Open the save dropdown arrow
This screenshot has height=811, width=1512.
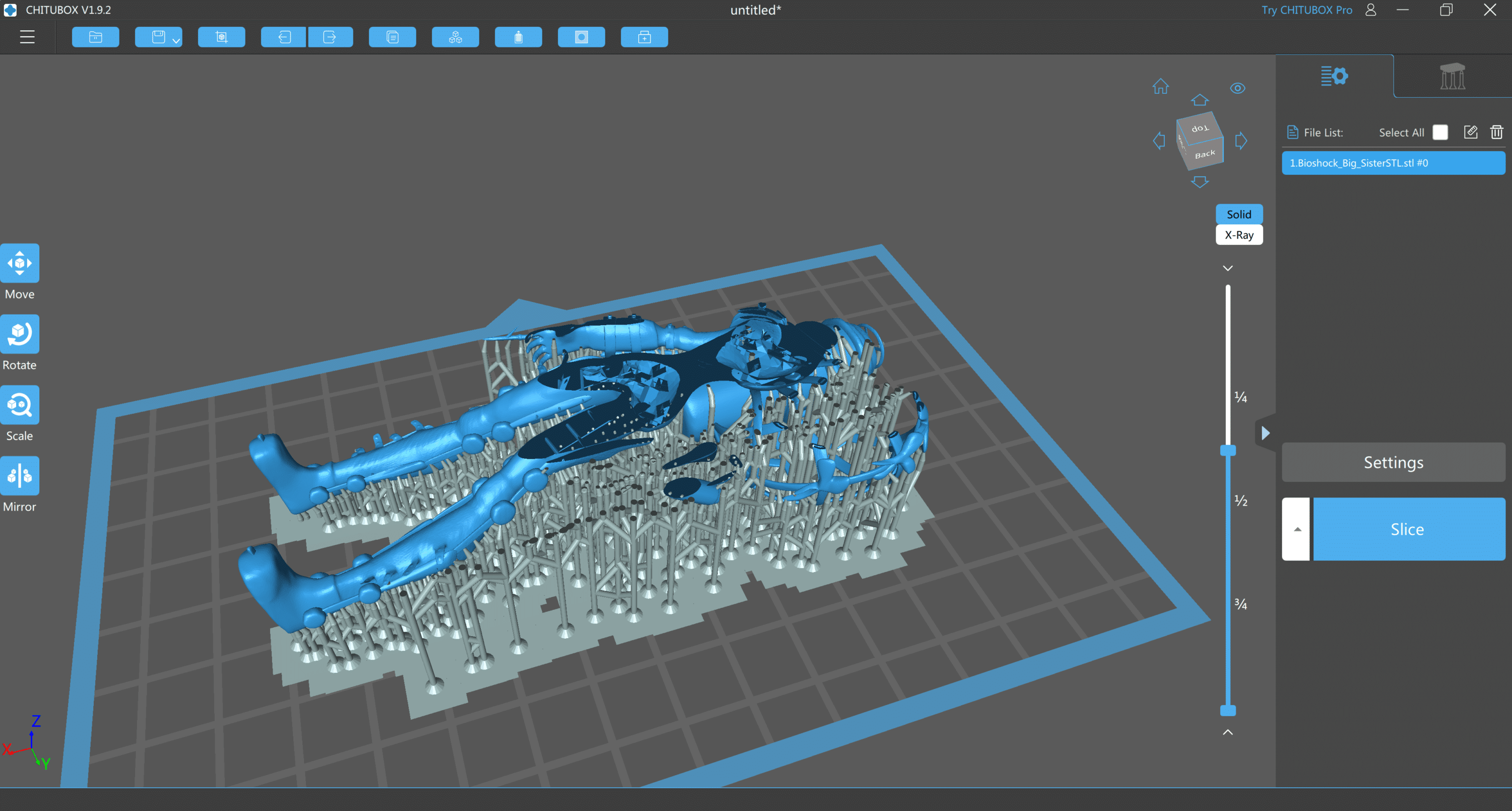tap(175, 40)
